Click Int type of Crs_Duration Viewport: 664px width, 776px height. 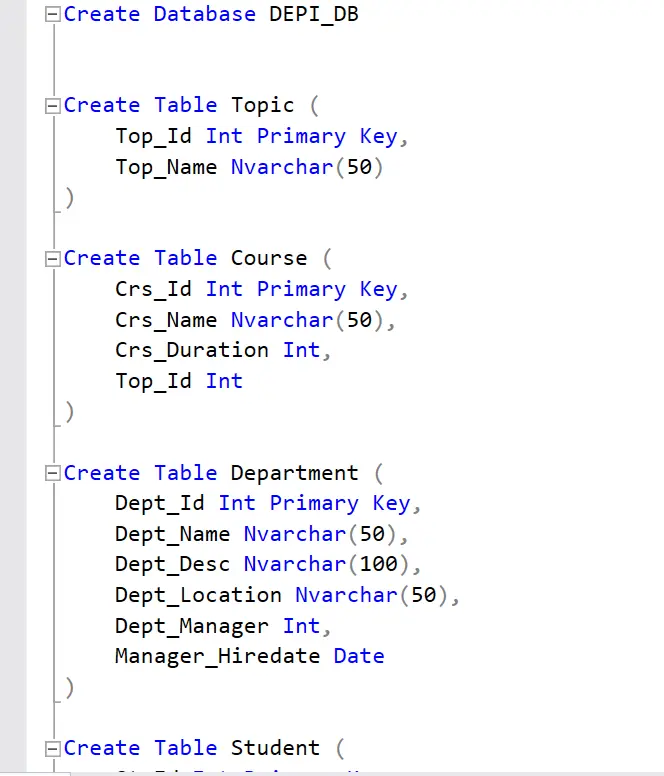click(301, 350)
